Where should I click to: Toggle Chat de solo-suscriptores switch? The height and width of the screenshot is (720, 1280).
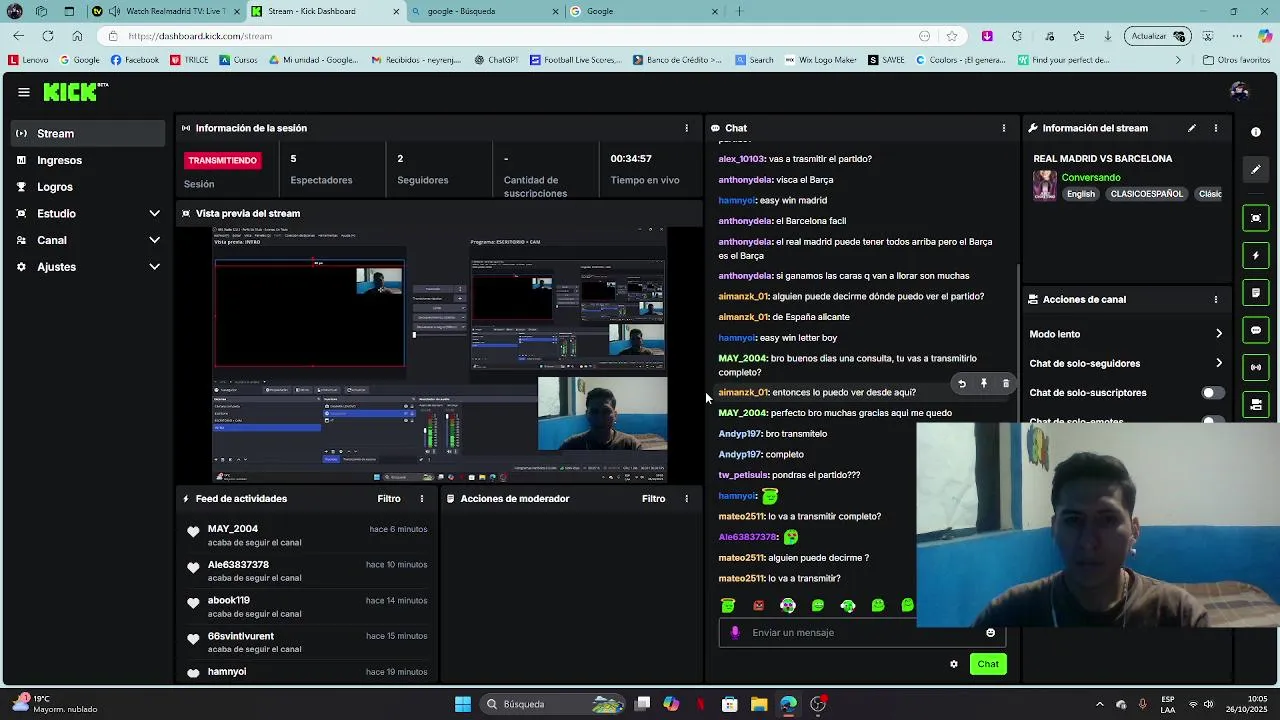[x=1212, y=393]
